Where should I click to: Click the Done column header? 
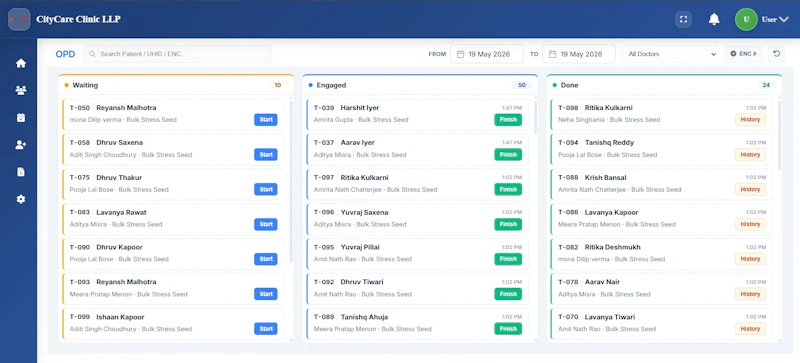point(664,85)
